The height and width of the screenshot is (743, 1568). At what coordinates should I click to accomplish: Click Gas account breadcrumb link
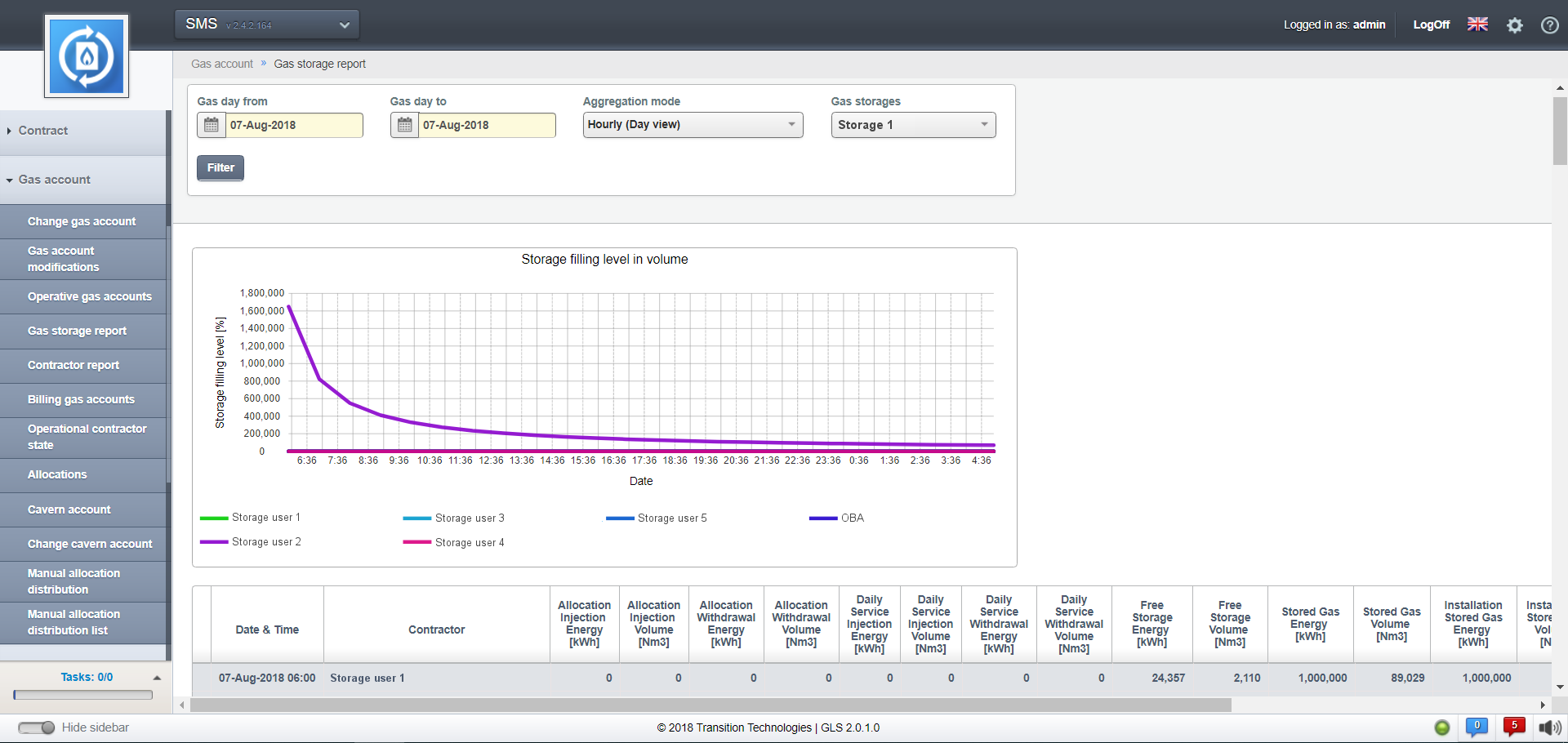[222, 64]
